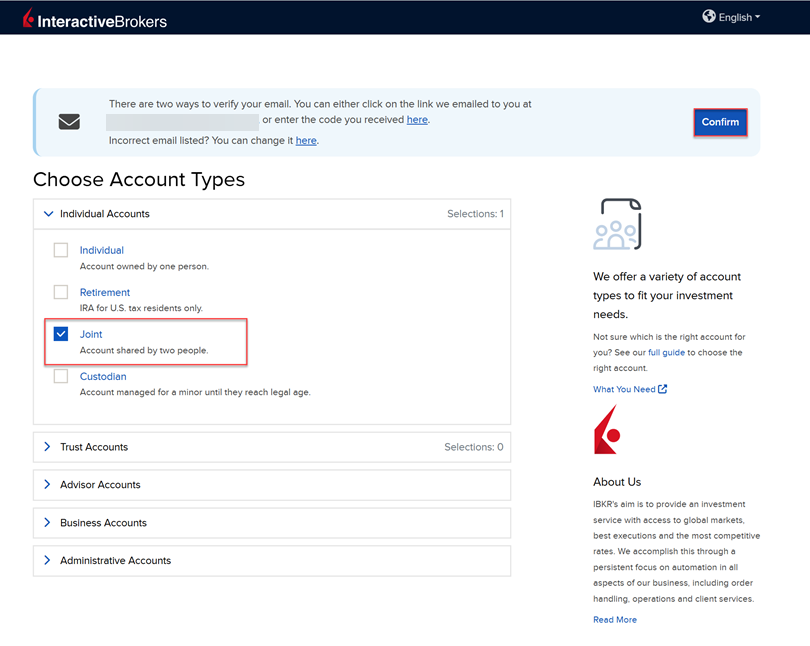Expand the Trust Accounts section

(x=93, y=447)
